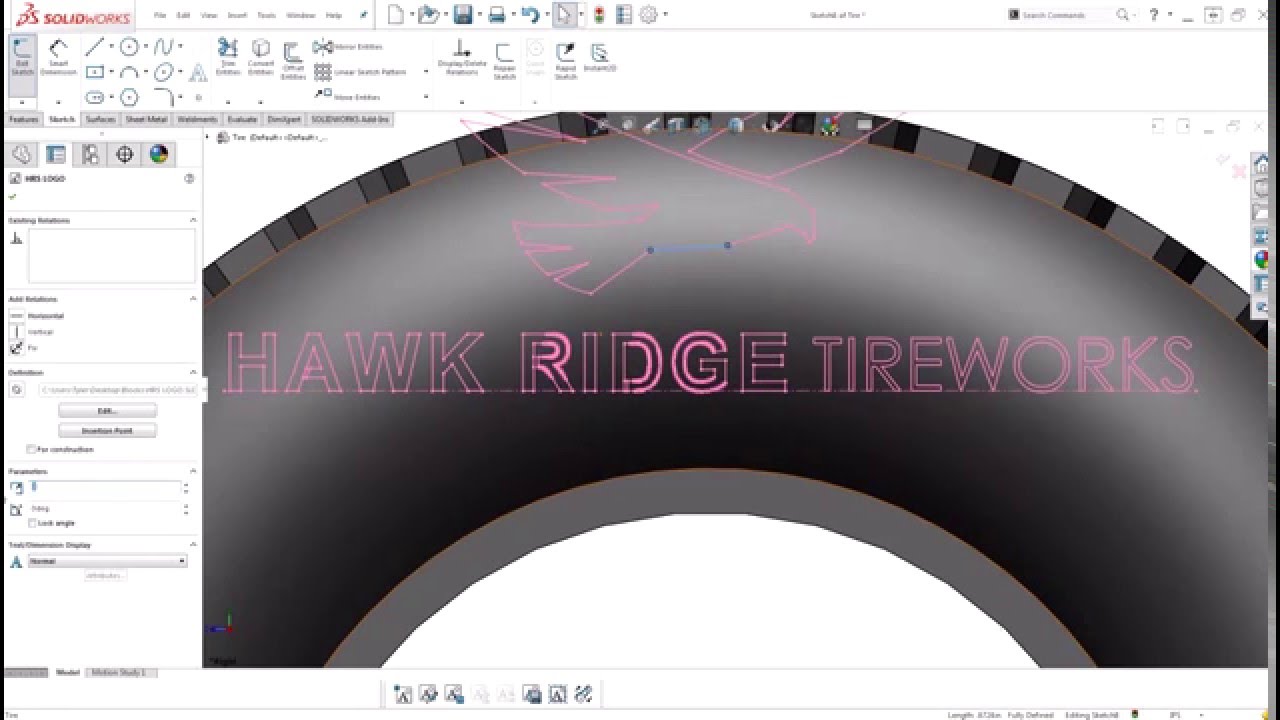
Task: Click the block angle input field
Action: point(105,509)
